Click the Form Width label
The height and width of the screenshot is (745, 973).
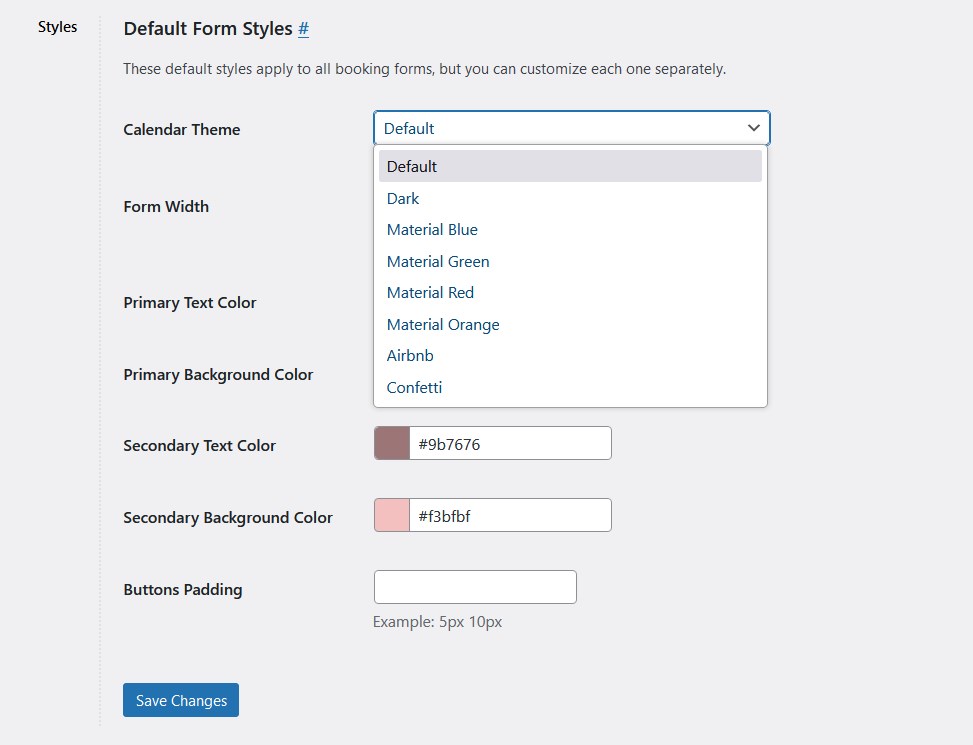[166, 207]
